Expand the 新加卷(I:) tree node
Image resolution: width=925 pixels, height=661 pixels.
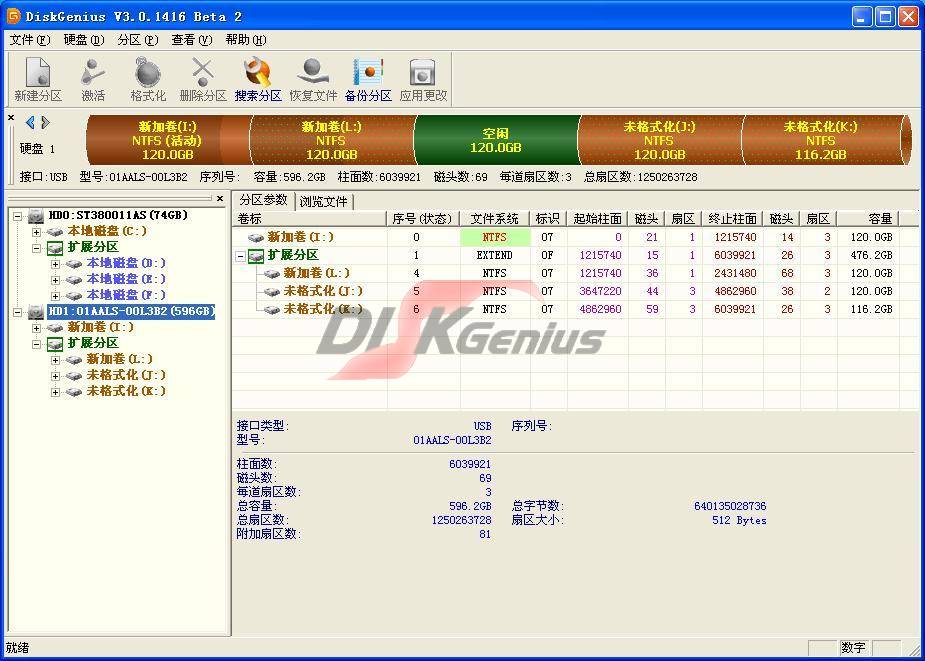pyautogui.click(x=37, y=328)
